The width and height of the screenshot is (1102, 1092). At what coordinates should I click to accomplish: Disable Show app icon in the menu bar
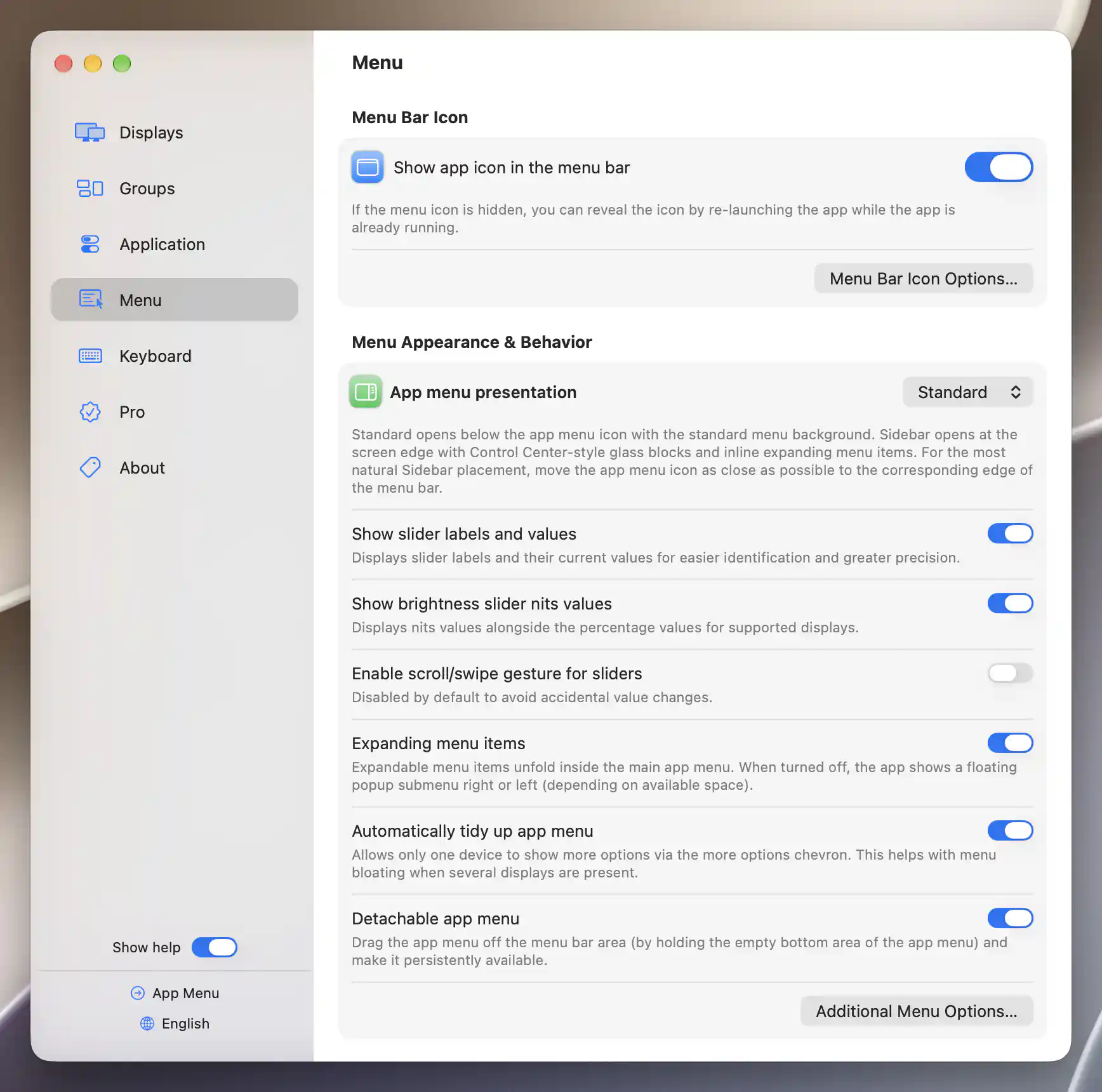coord(999,167)
